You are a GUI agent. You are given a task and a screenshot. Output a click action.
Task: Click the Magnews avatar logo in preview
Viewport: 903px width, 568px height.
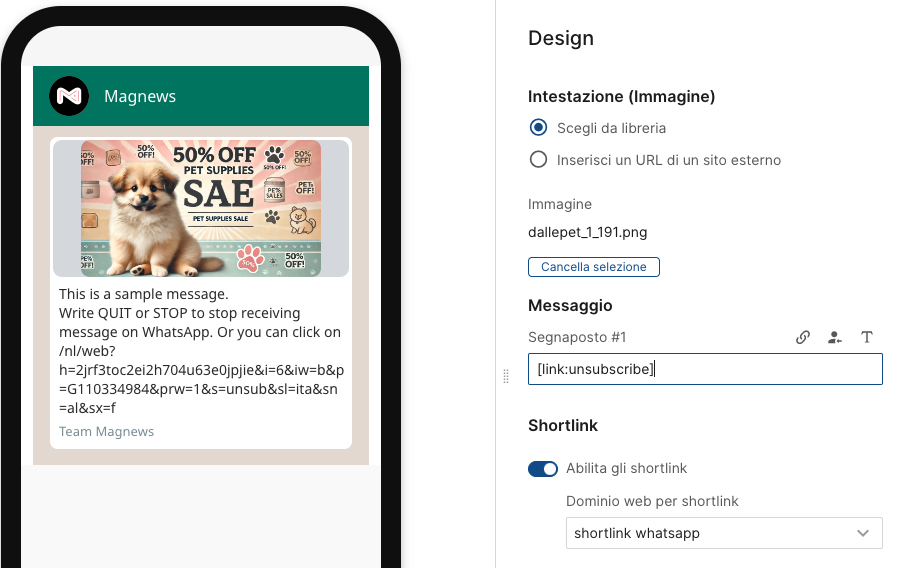(x=69, y=96)
